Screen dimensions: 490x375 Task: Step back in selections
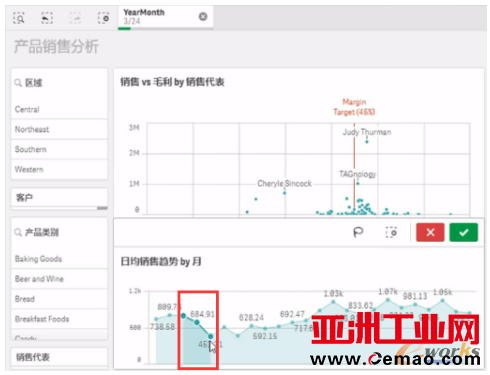(x=47, y=18)
